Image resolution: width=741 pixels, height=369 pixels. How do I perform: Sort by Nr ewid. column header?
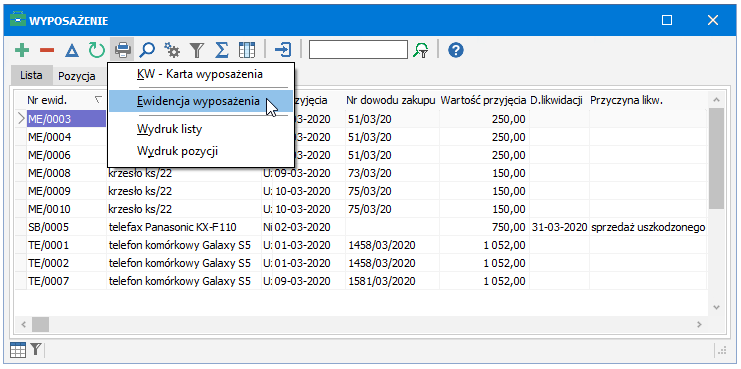tap(66, 100)
